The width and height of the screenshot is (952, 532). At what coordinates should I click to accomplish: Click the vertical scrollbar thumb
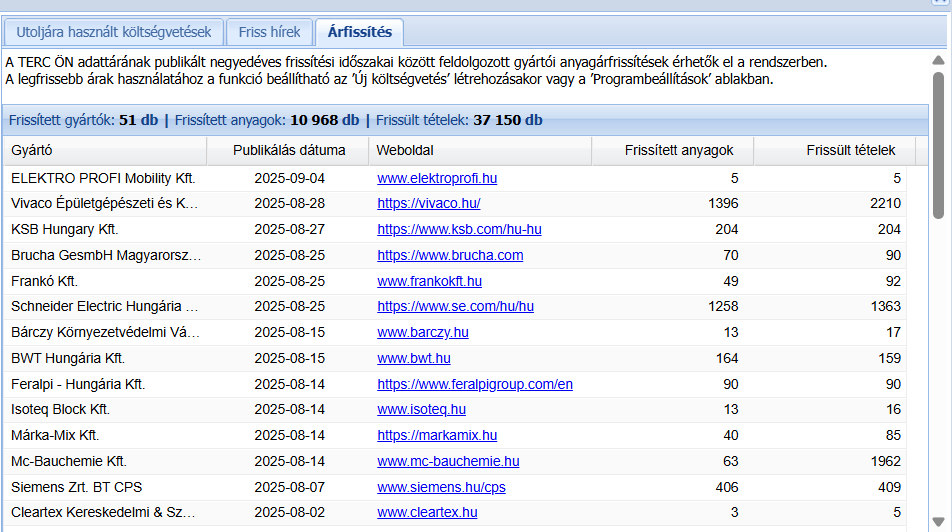coord(939,145)
